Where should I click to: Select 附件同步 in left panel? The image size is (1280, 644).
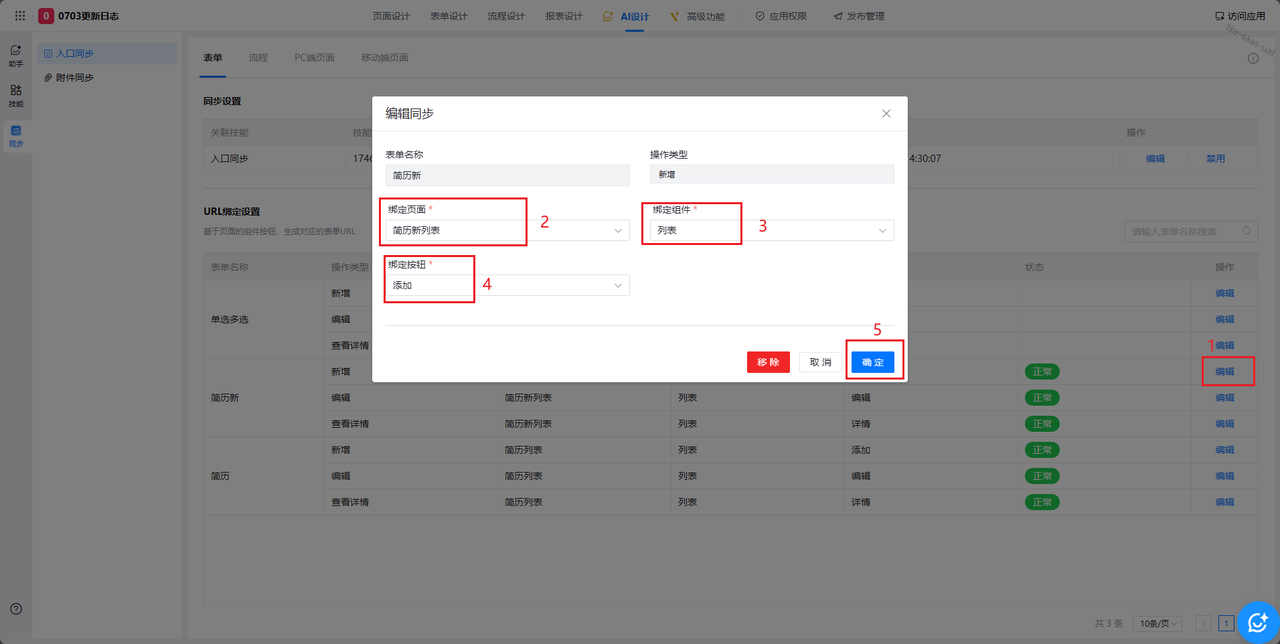click(74, 78)
